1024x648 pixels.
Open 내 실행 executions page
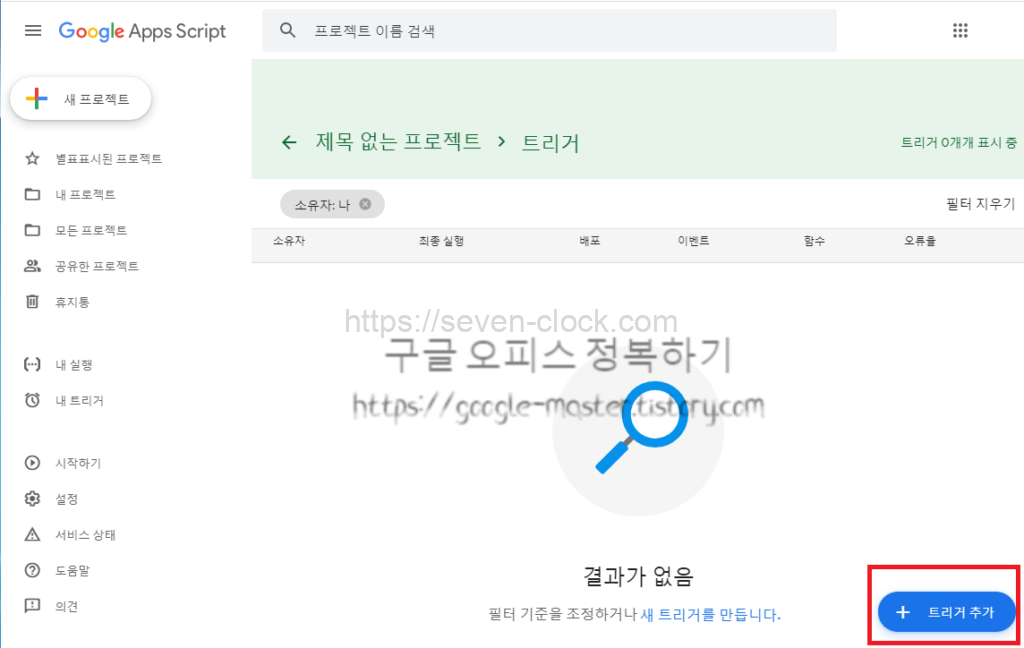pyautogui.click(x=74, y=365)
